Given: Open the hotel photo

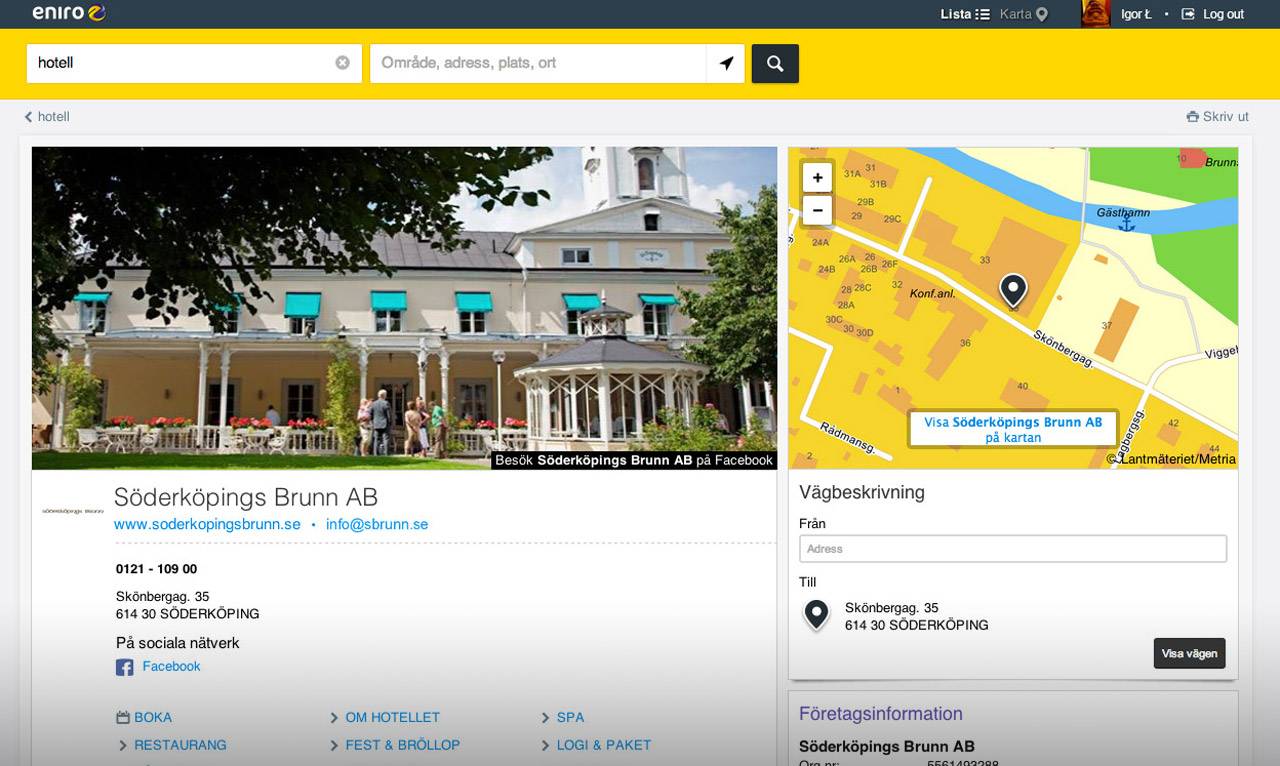Looking at the screenshot, I should pyautogui.click(x=404, y=308).
